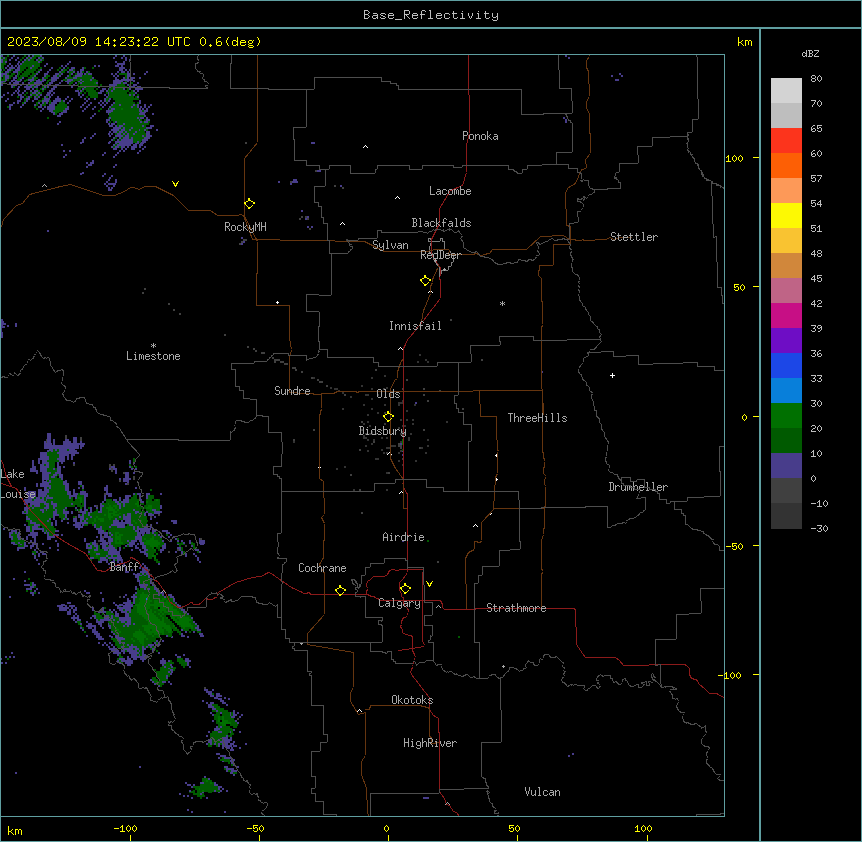The image size is (862, 842).
Task: Pick the topmost light gray legend swatch
Action: coord(786,90)
